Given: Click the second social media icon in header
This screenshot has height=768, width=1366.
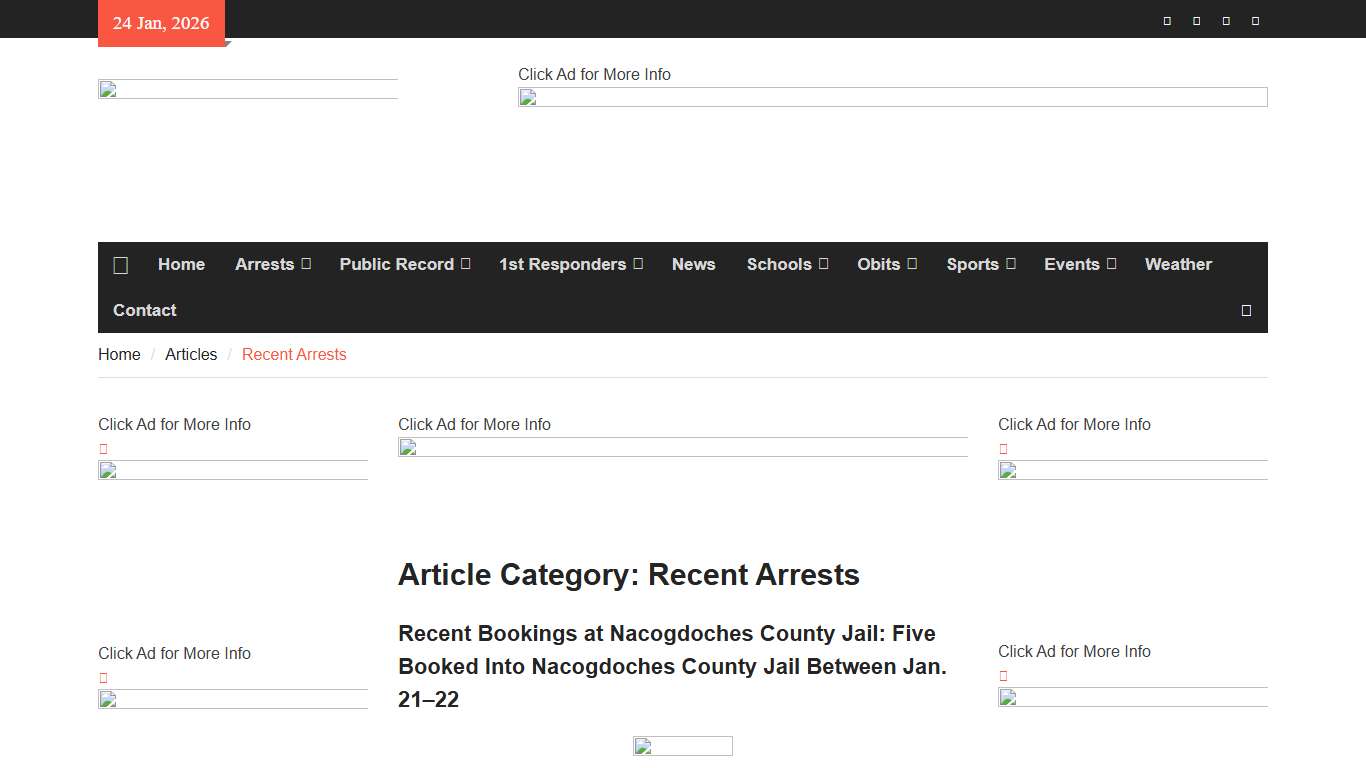Looking at the screenshot, I should [1196, 20].
